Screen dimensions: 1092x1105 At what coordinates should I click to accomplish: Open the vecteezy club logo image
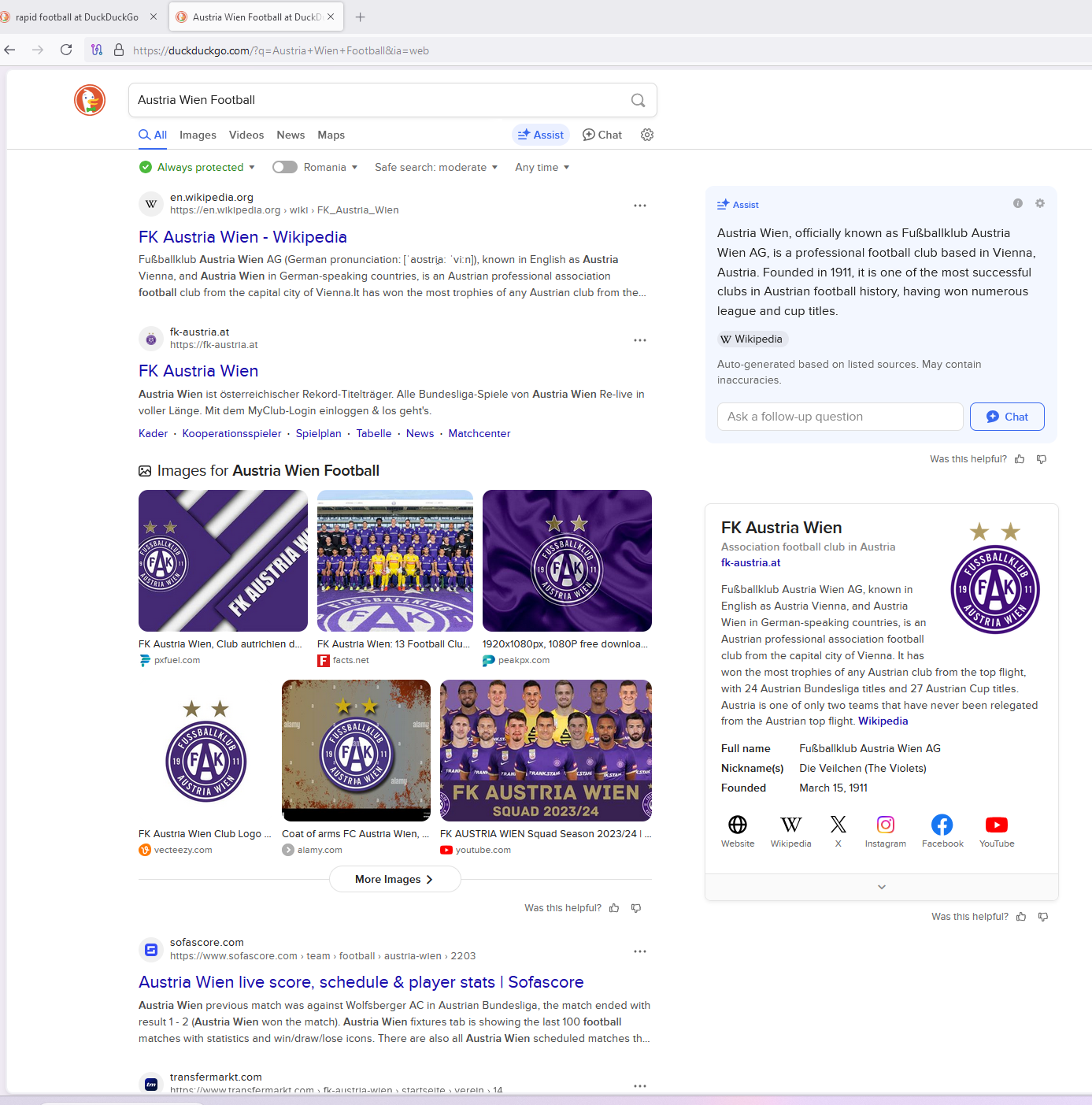pyautogui.click(x=206, y=751)
